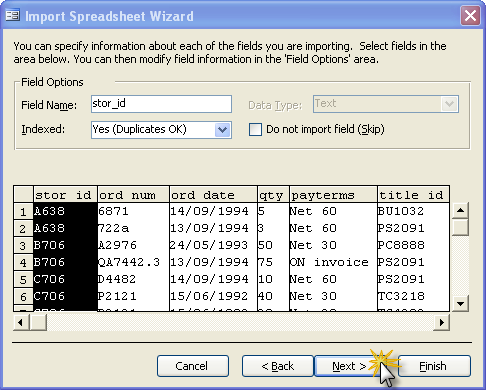Click the scroll down arrow of data preview

pyautogui.click(x=460, y=303)
